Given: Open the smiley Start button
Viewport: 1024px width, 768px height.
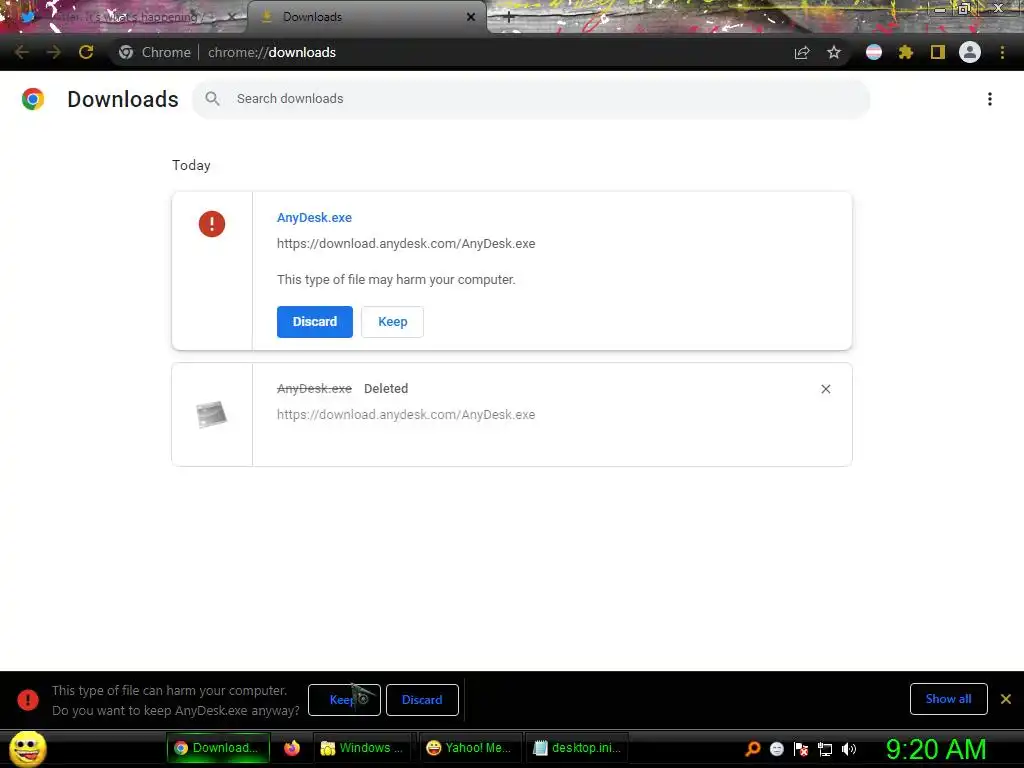Looking at the screenshot, I should [x=27, y=748].
